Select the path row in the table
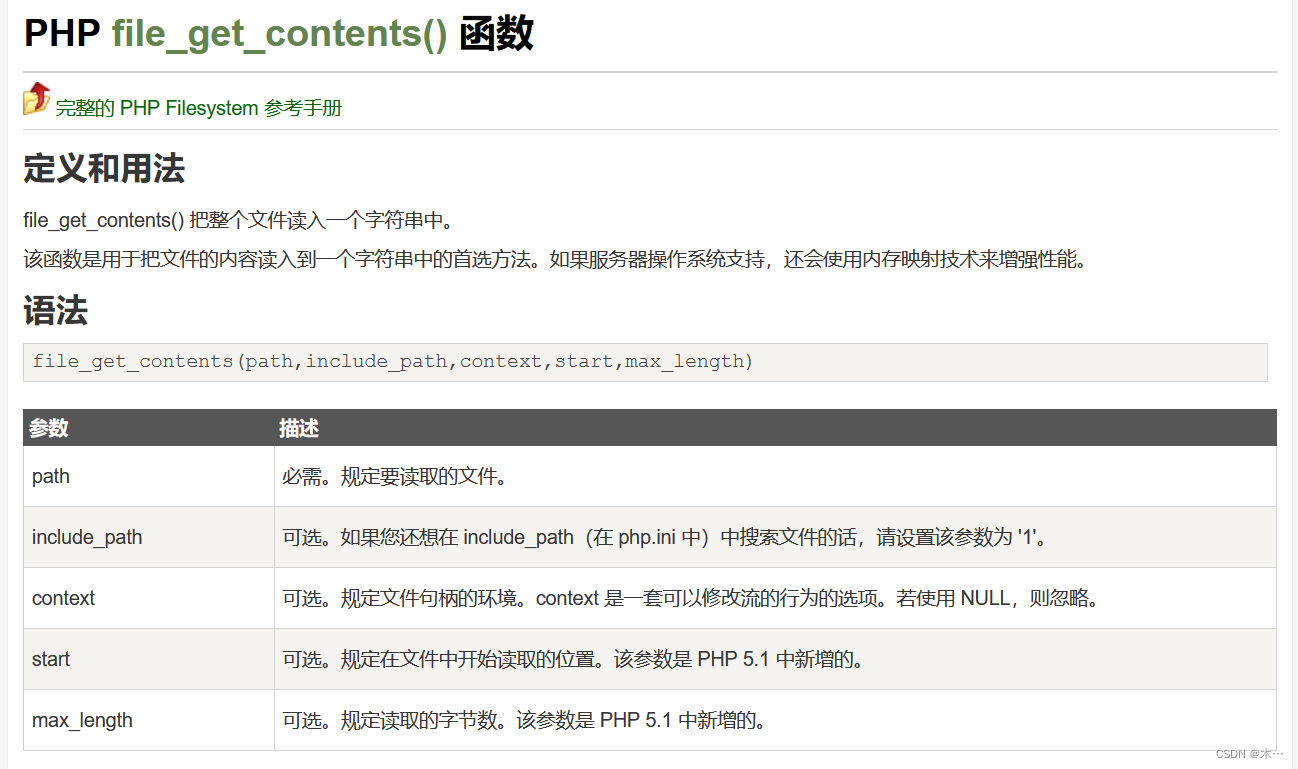 tap(50, 476)
